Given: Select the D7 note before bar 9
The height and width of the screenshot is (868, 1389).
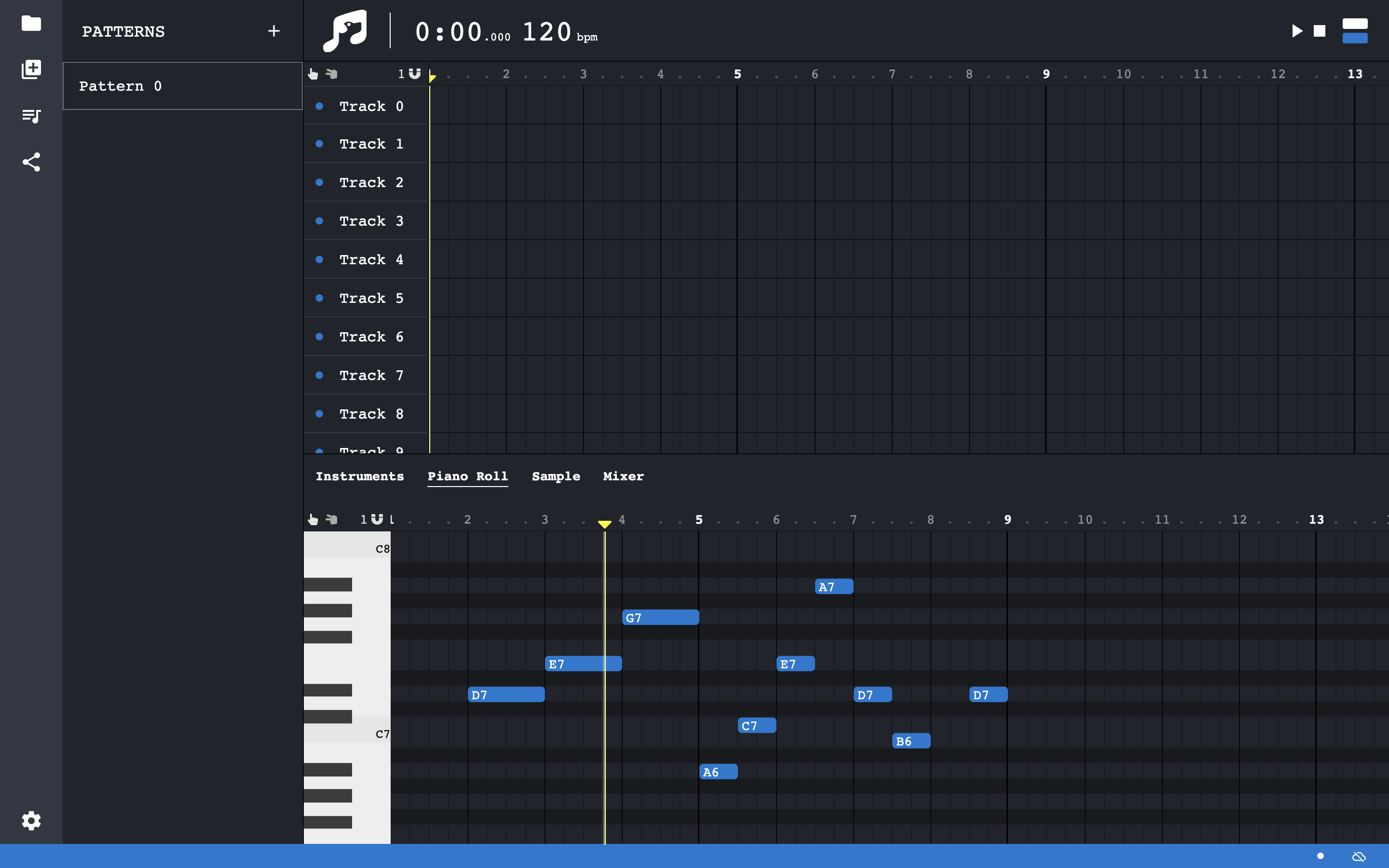Looking at the screenshot, I should coord(988,694).
